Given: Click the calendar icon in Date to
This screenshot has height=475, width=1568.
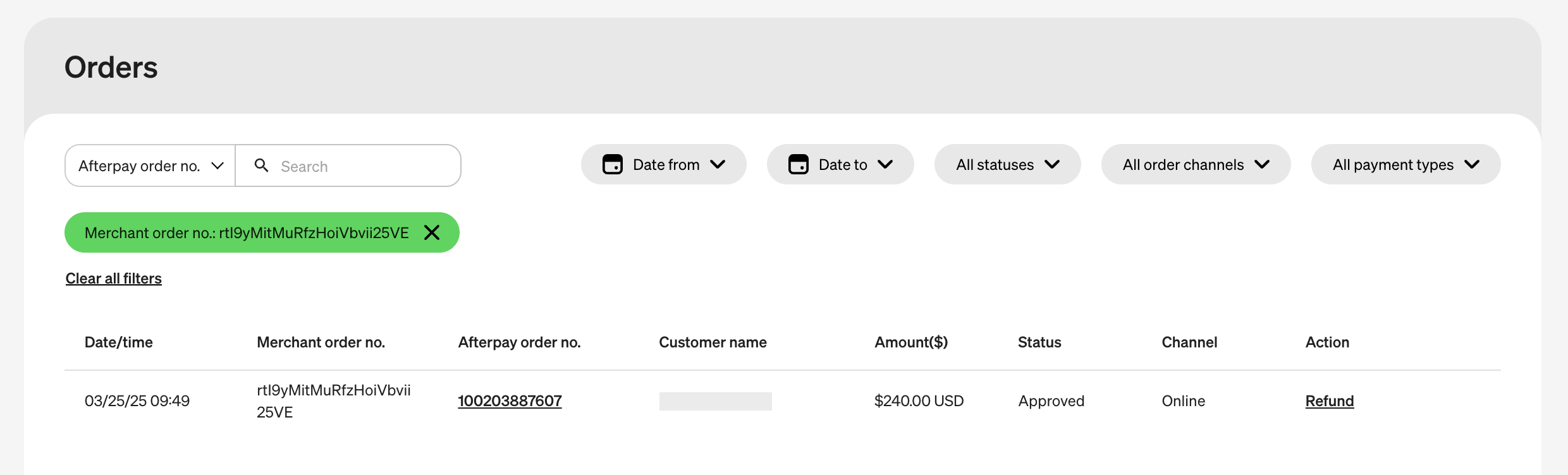Looking at the screenshot, I should coord(798,165).
